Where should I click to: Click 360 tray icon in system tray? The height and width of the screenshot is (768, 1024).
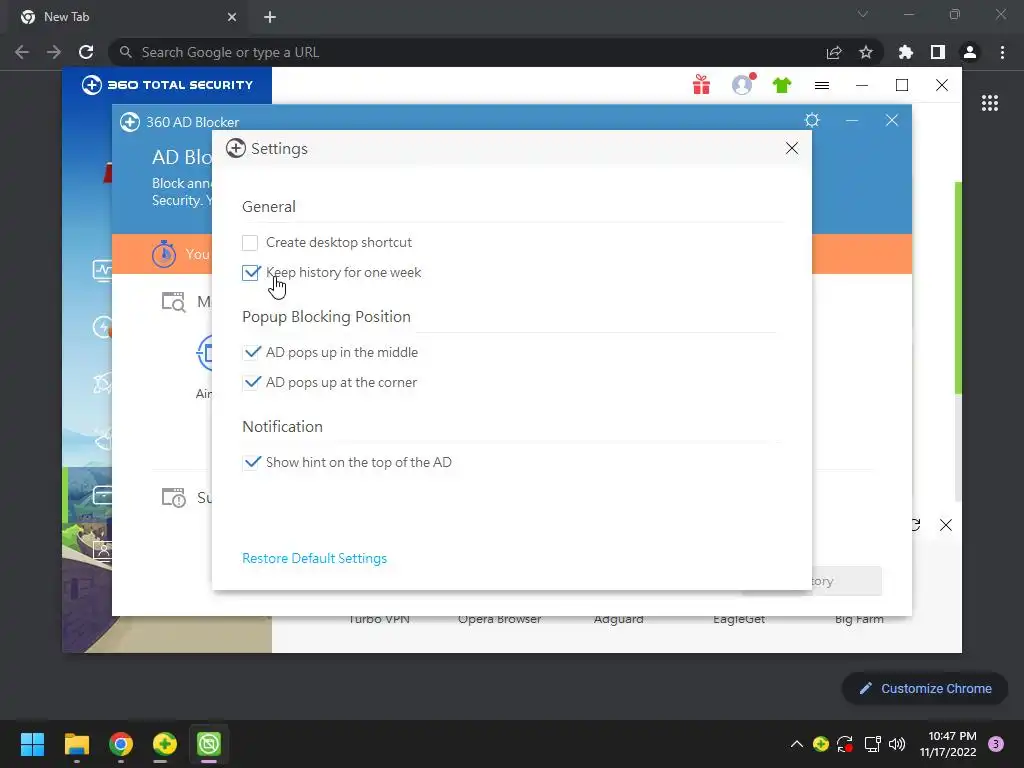click(821, 744)
